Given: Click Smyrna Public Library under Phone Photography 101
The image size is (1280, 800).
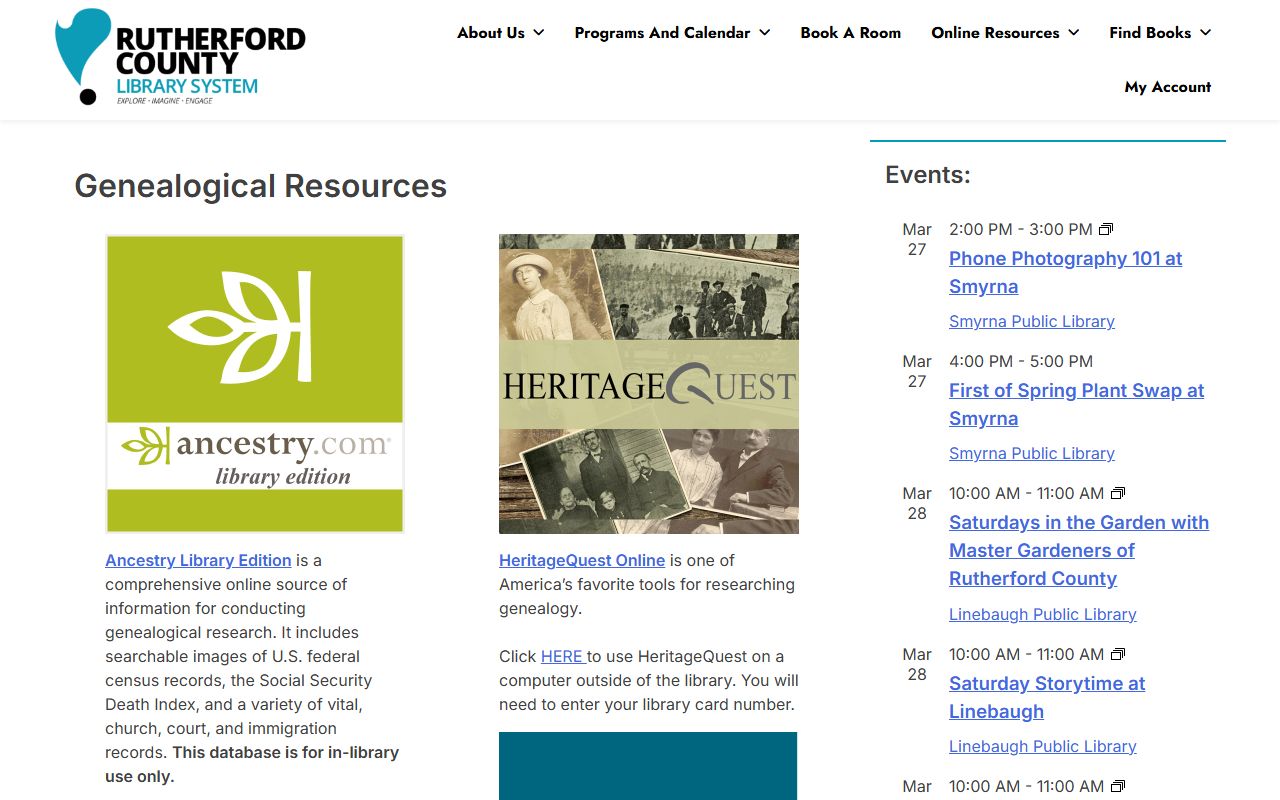Looking at the screenshot, I should pyautogui.click(x=1032, y=321).
